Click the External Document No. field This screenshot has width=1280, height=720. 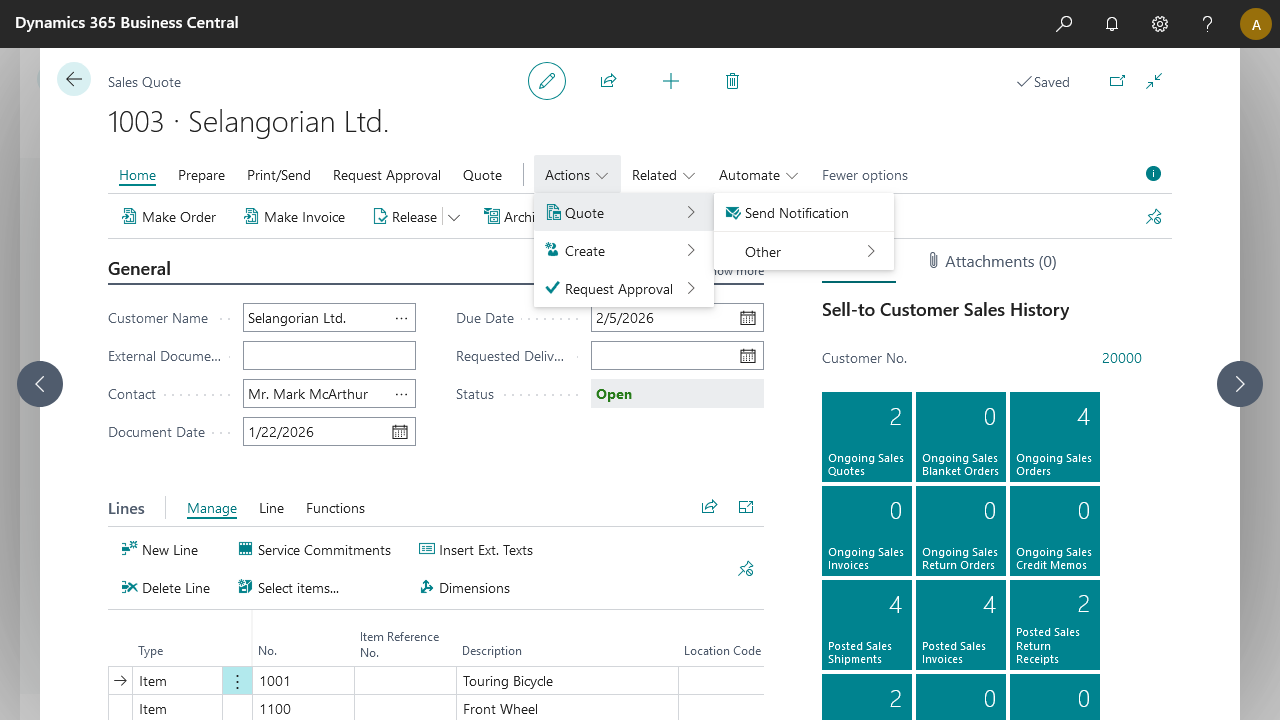pyautogui.click(x=329, y=356)
